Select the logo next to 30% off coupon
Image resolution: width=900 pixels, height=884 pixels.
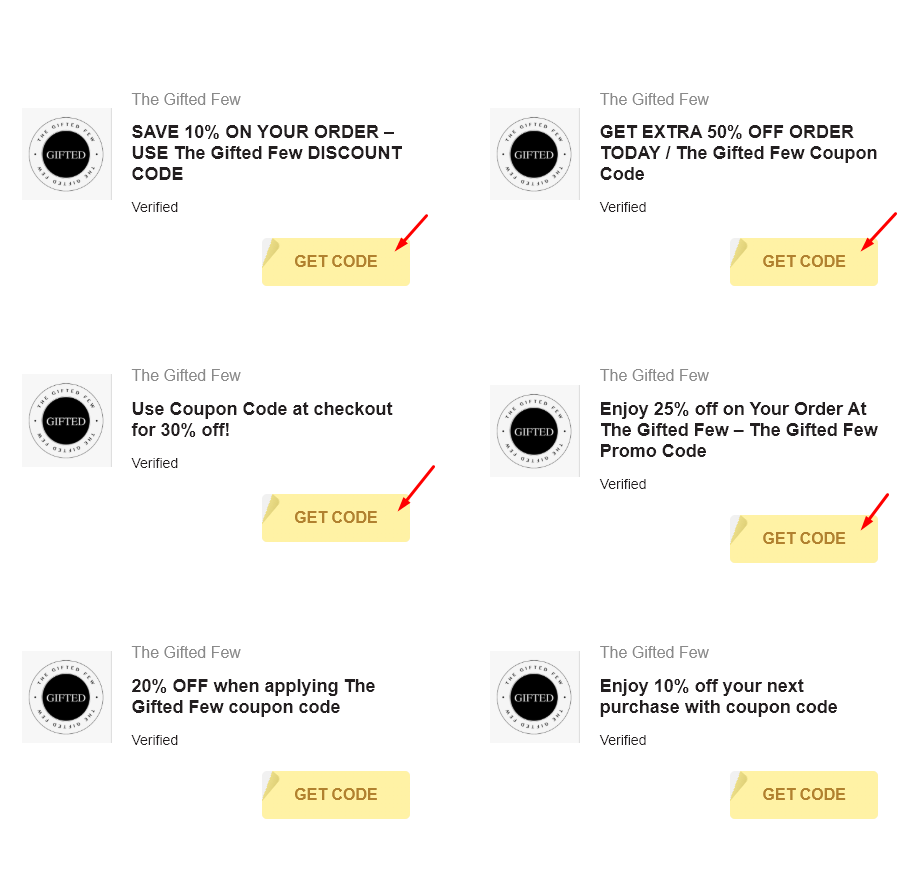[x=66, y=420]
